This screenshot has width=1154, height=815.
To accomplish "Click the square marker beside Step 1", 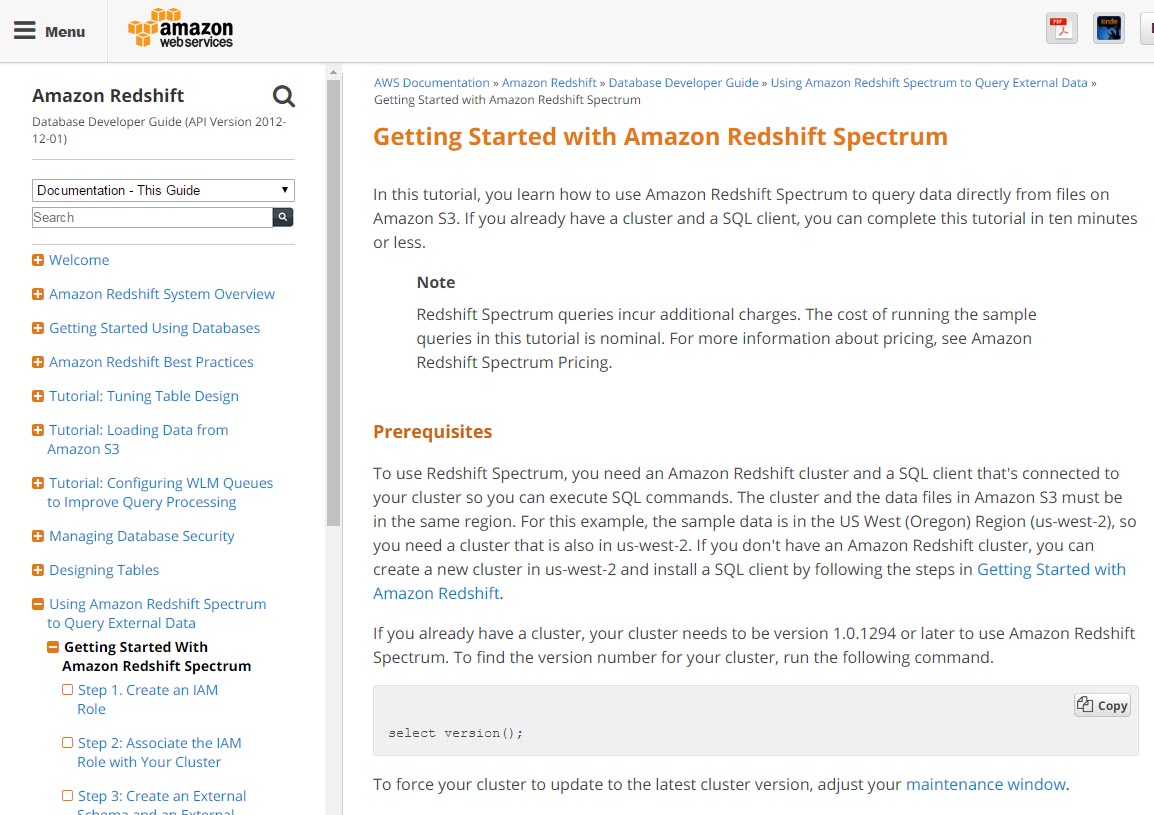I will pyautogui.click(x=67, y=690).
